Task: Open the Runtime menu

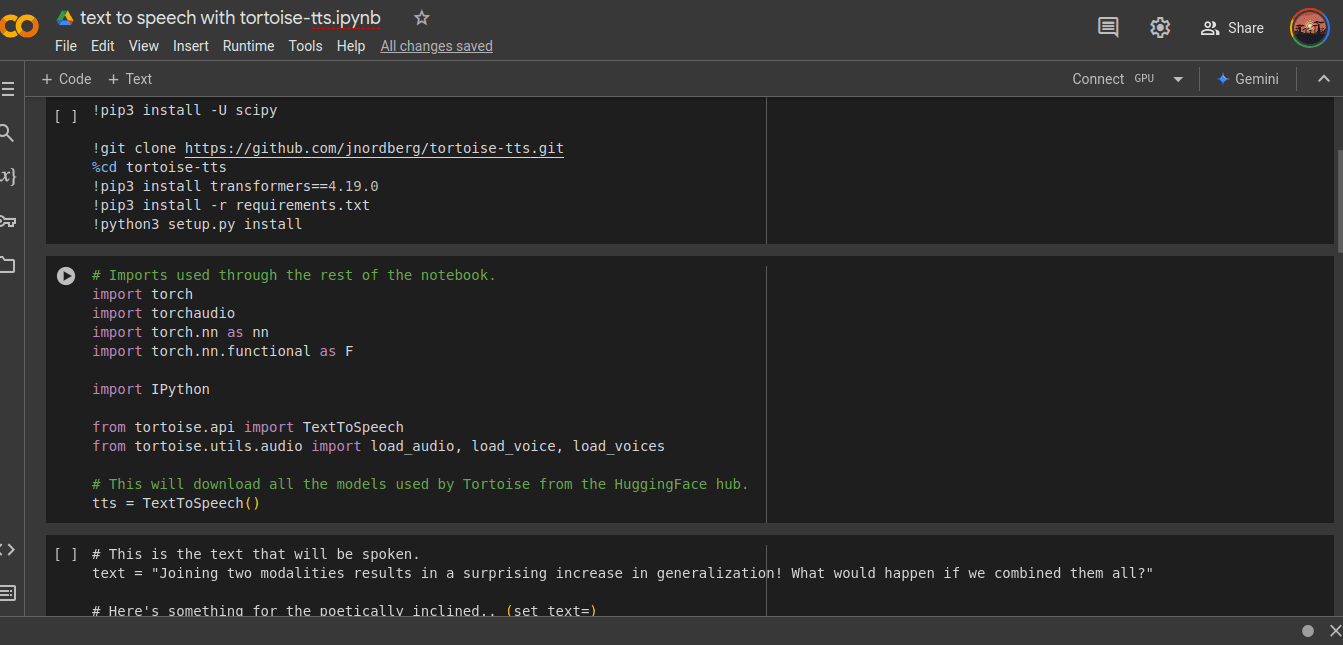Action: coord(248,46)
